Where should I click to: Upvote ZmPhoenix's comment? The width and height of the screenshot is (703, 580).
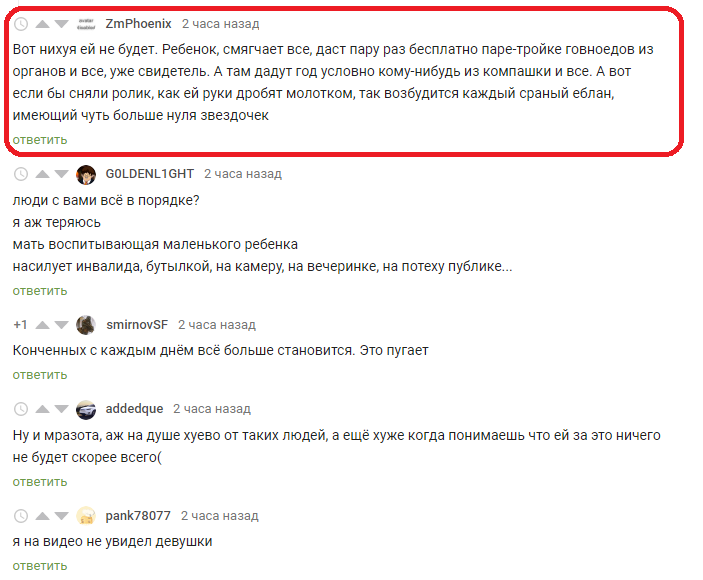point(42,24)
